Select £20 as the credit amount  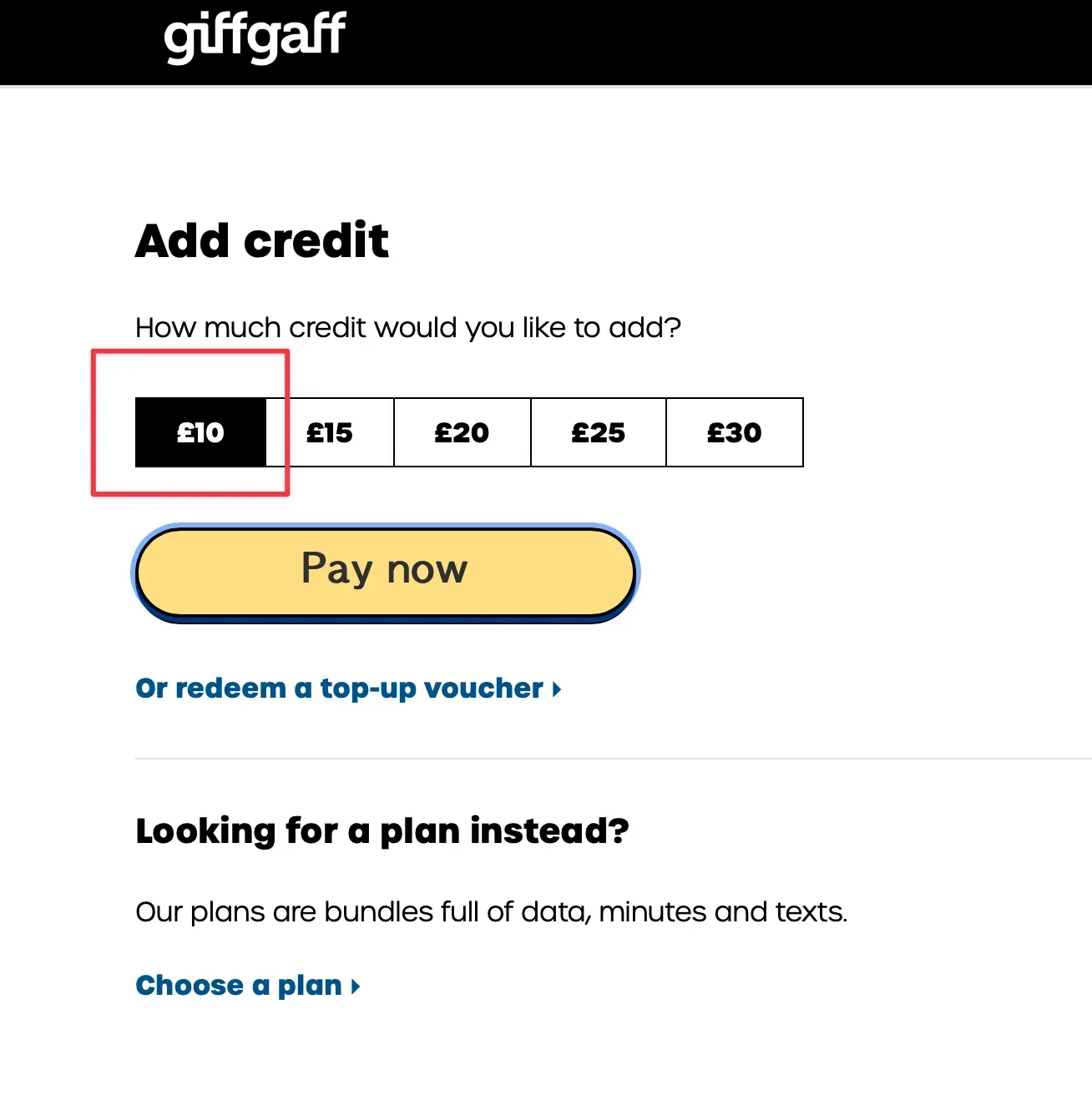[462, 432]
